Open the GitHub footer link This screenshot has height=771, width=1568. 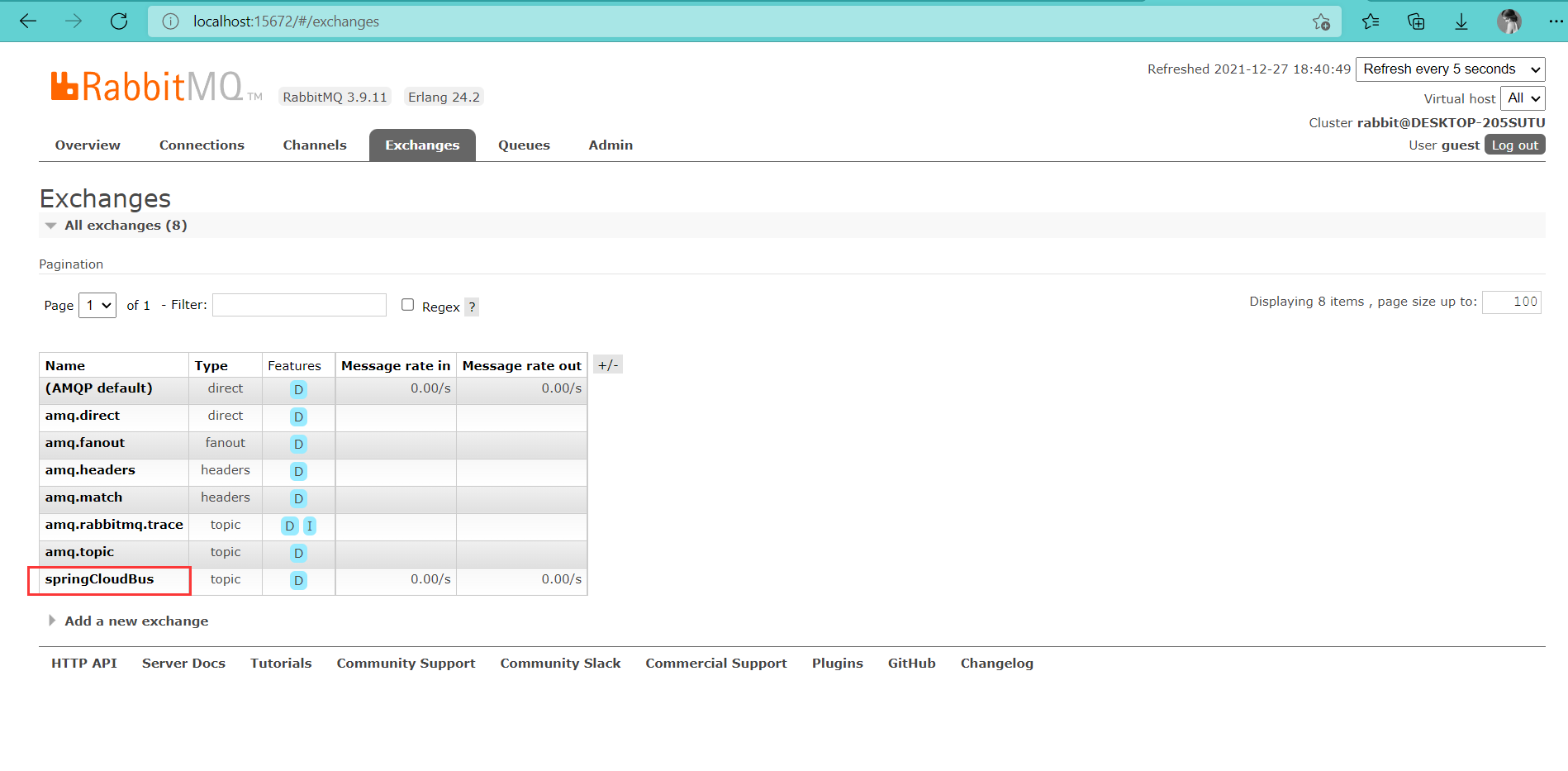pyautogui.click(x=912, y=664)
